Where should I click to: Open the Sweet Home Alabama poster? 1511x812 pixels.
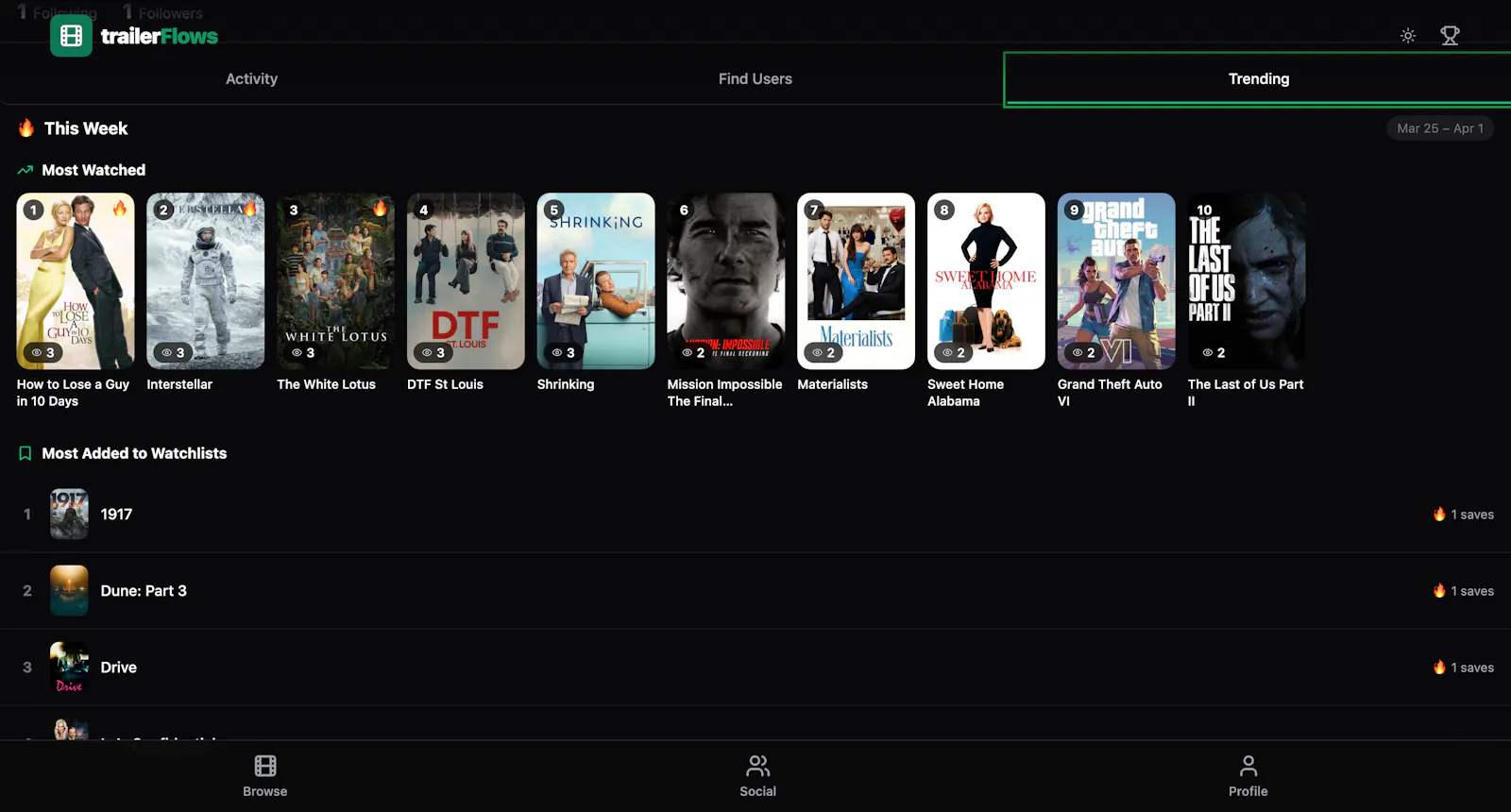(x=986, y=281)
